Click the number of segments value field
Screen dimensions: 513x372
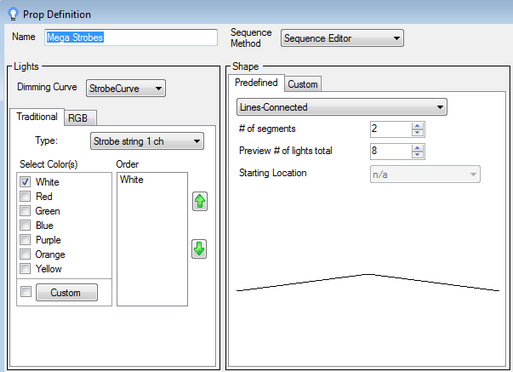pos(391,129)
